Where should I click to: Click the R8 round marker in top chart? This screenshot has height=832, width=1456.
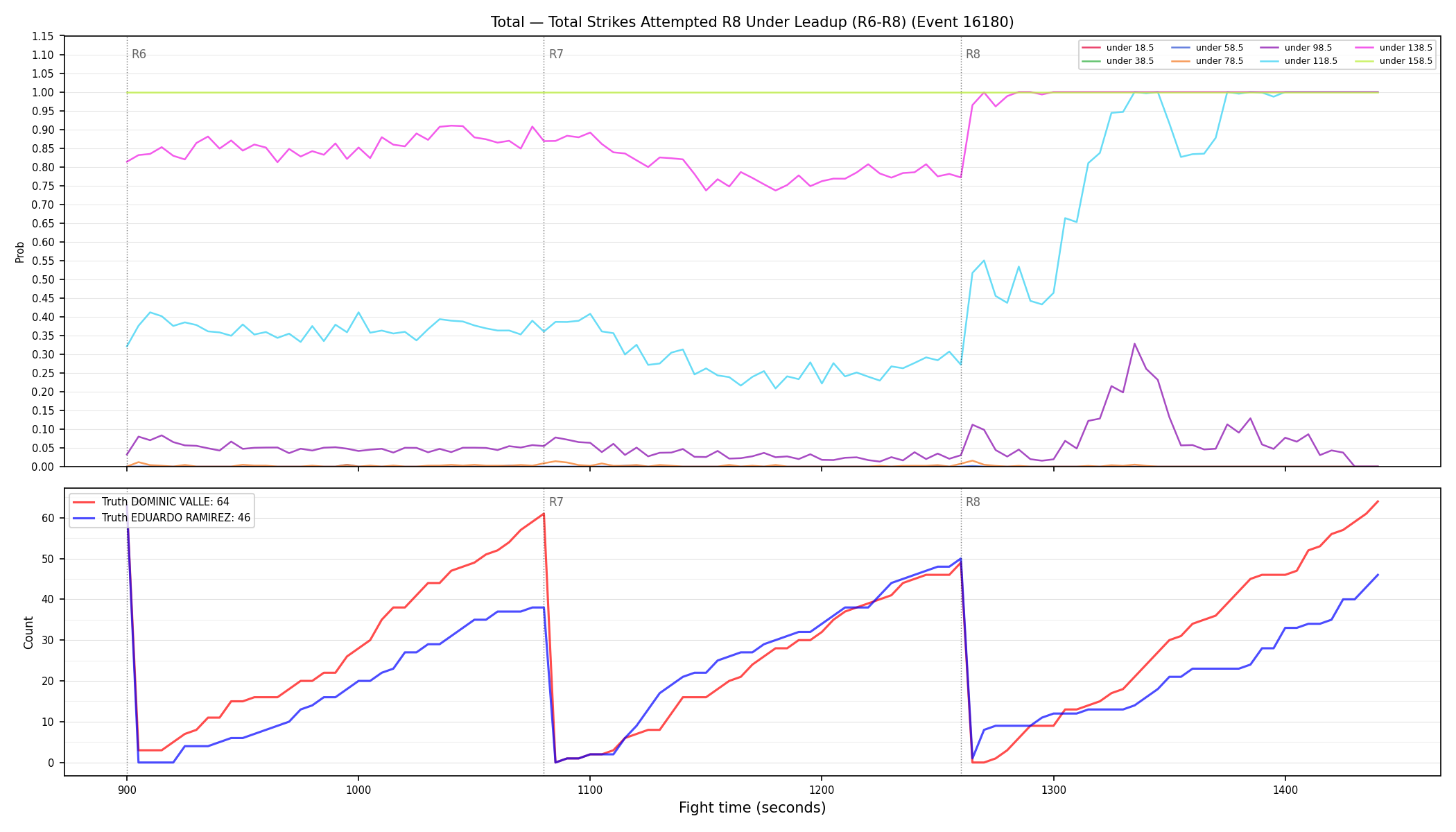click(x=973, y=54)
